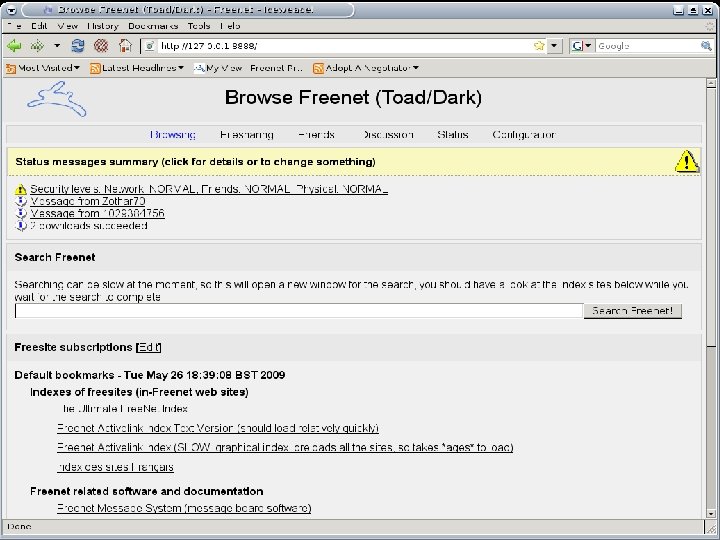Open the Help menu

(x=230, y=26)
